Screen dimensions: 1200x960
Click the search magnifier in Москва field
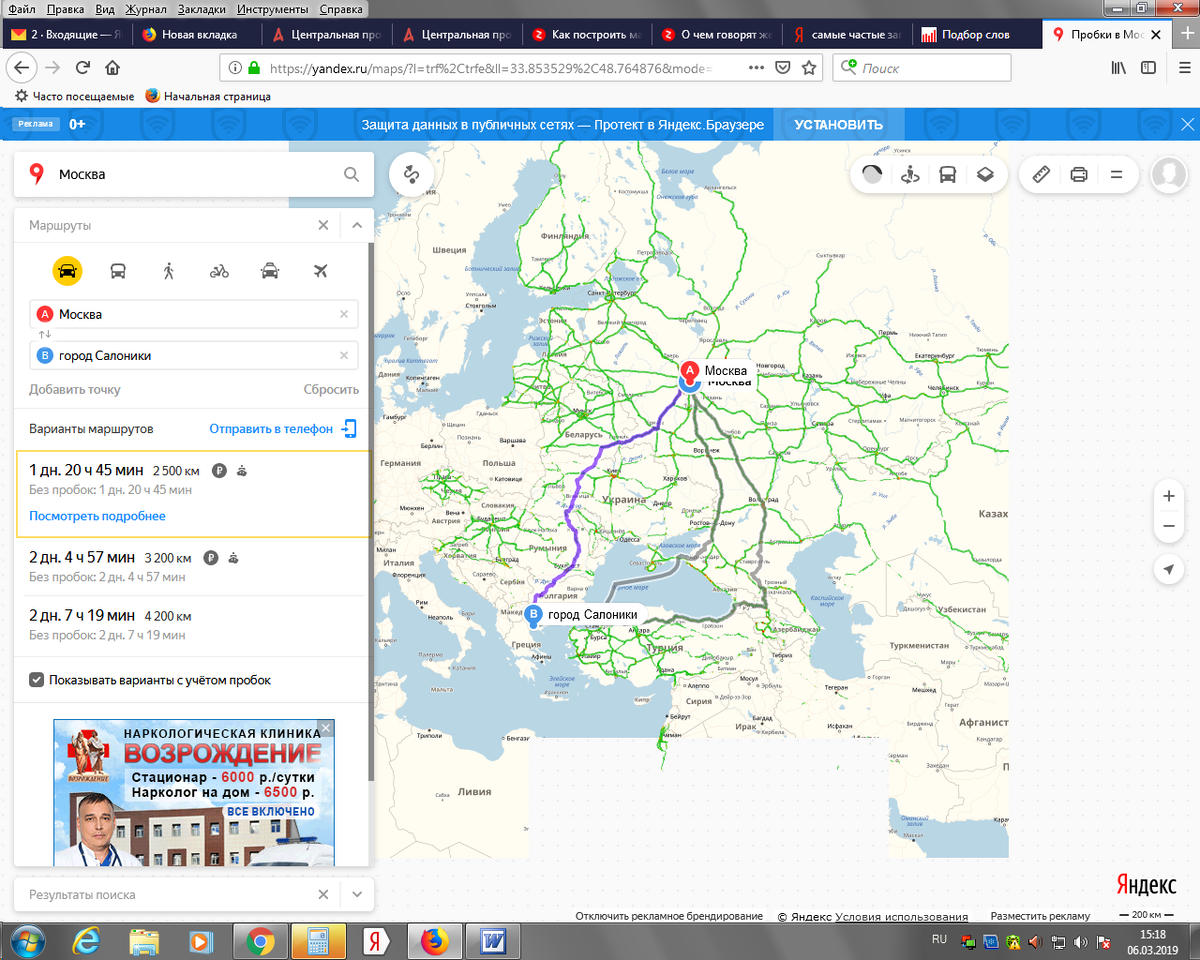click(351, 174)
